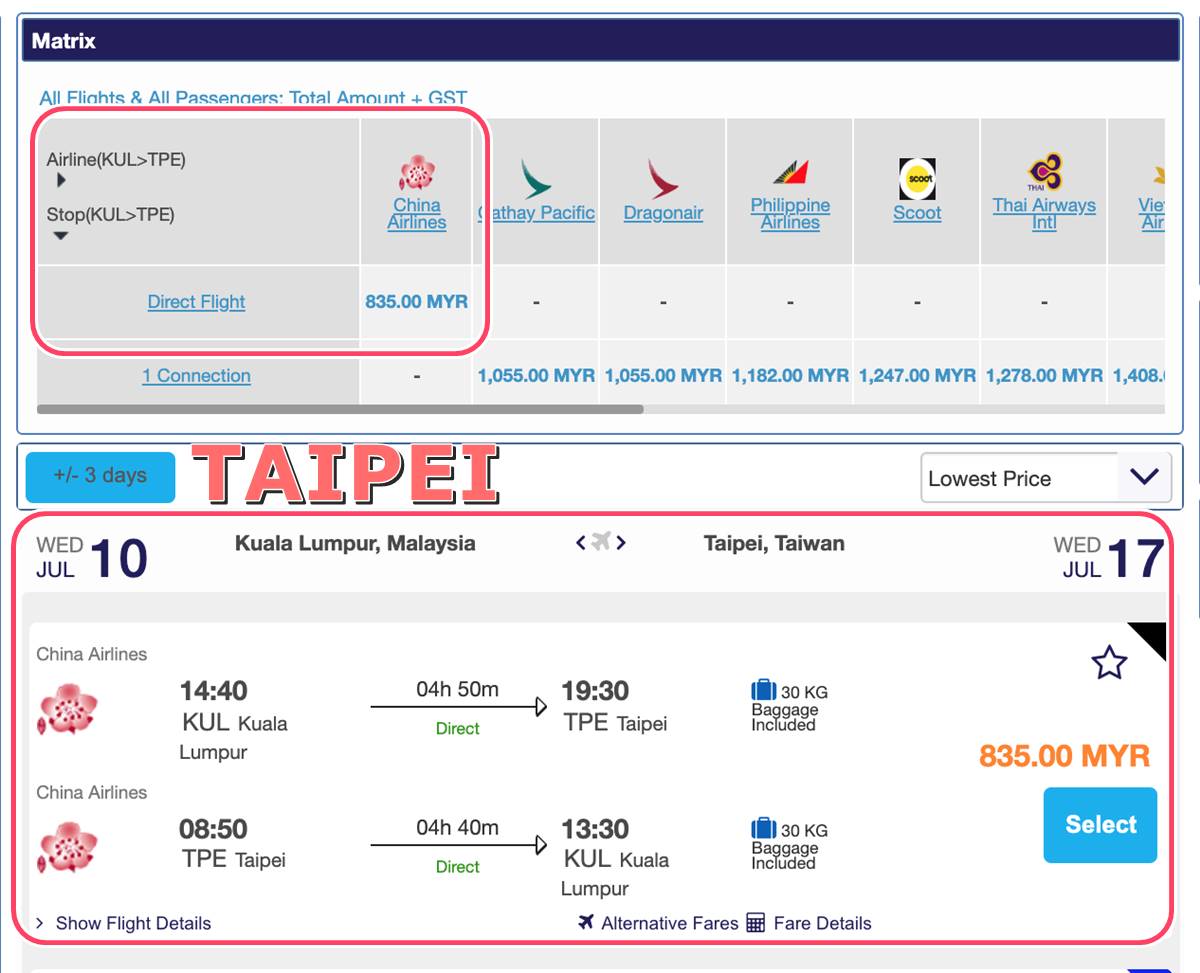Image resolution: width=1200 pixels, height=973 pixels.
Task: Collapse the Stop(KUL>TPE) triangle
Action: 61,236
